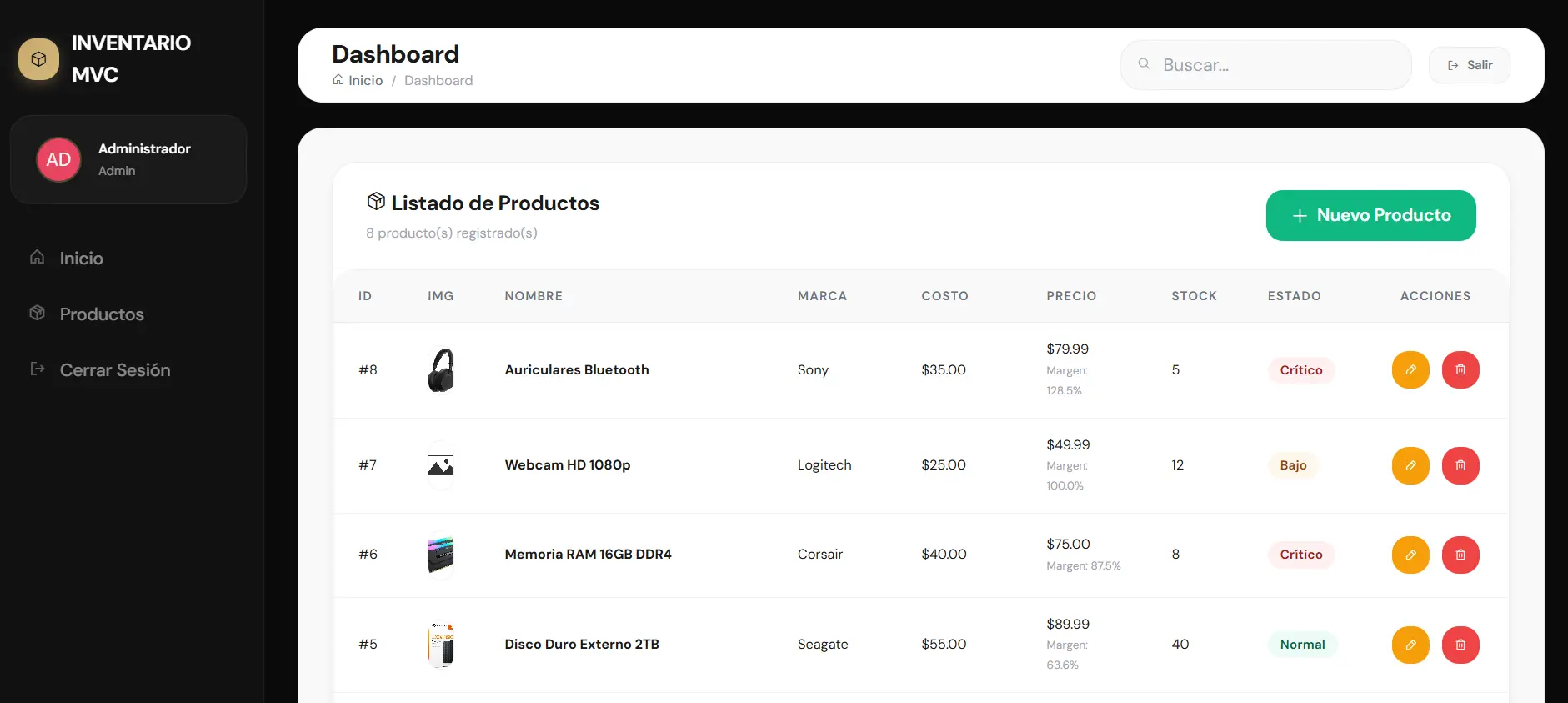Click the Corsair brand cell

(x=820, y=555)
